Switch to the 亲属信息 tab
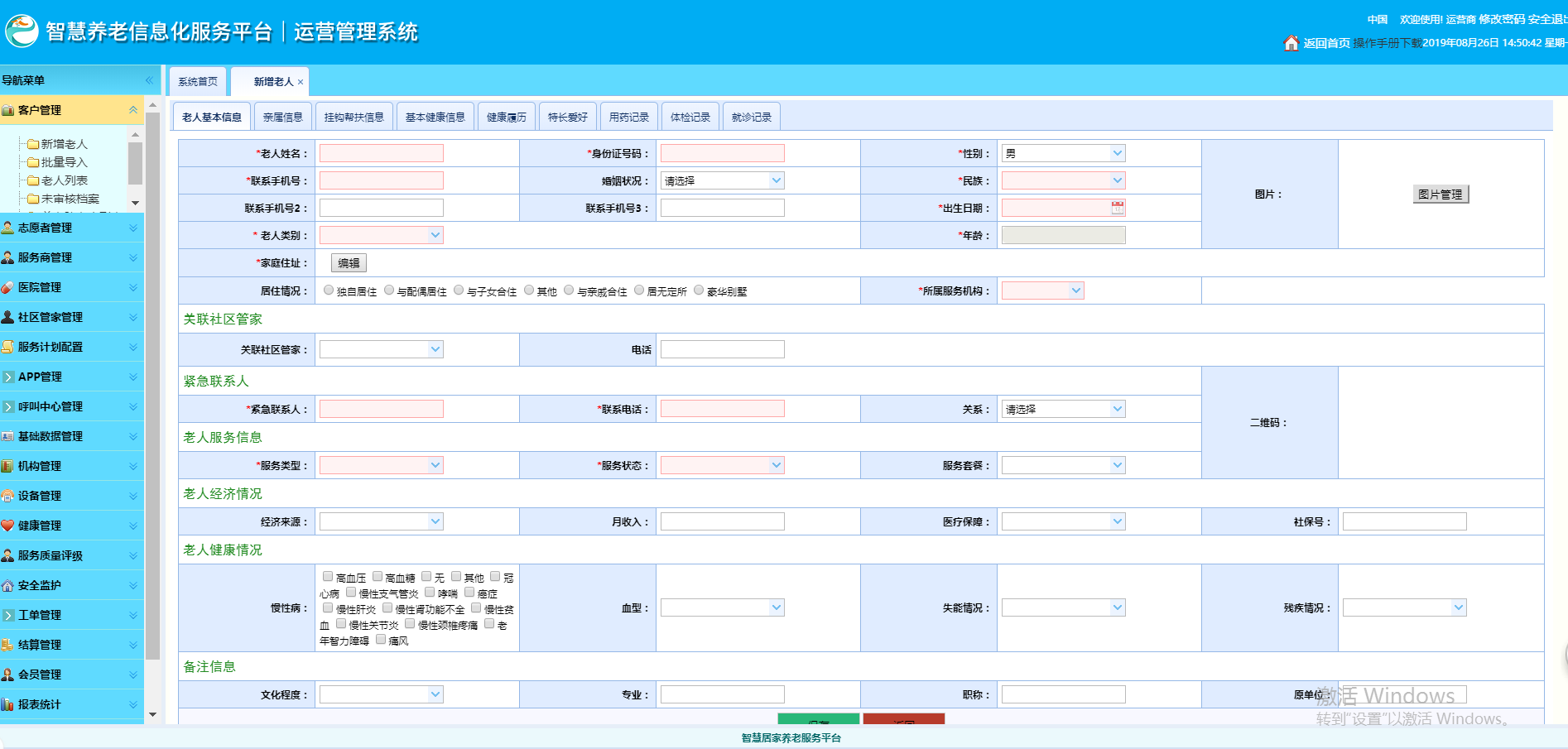The image size is (1568, 749). pos(283,117)
